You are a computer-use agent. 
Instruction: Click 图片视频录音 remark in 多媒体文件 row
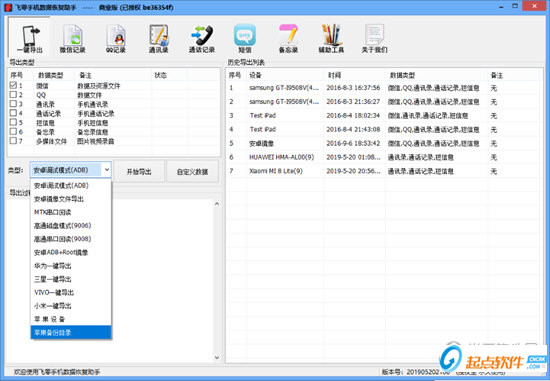click(95, 141)
